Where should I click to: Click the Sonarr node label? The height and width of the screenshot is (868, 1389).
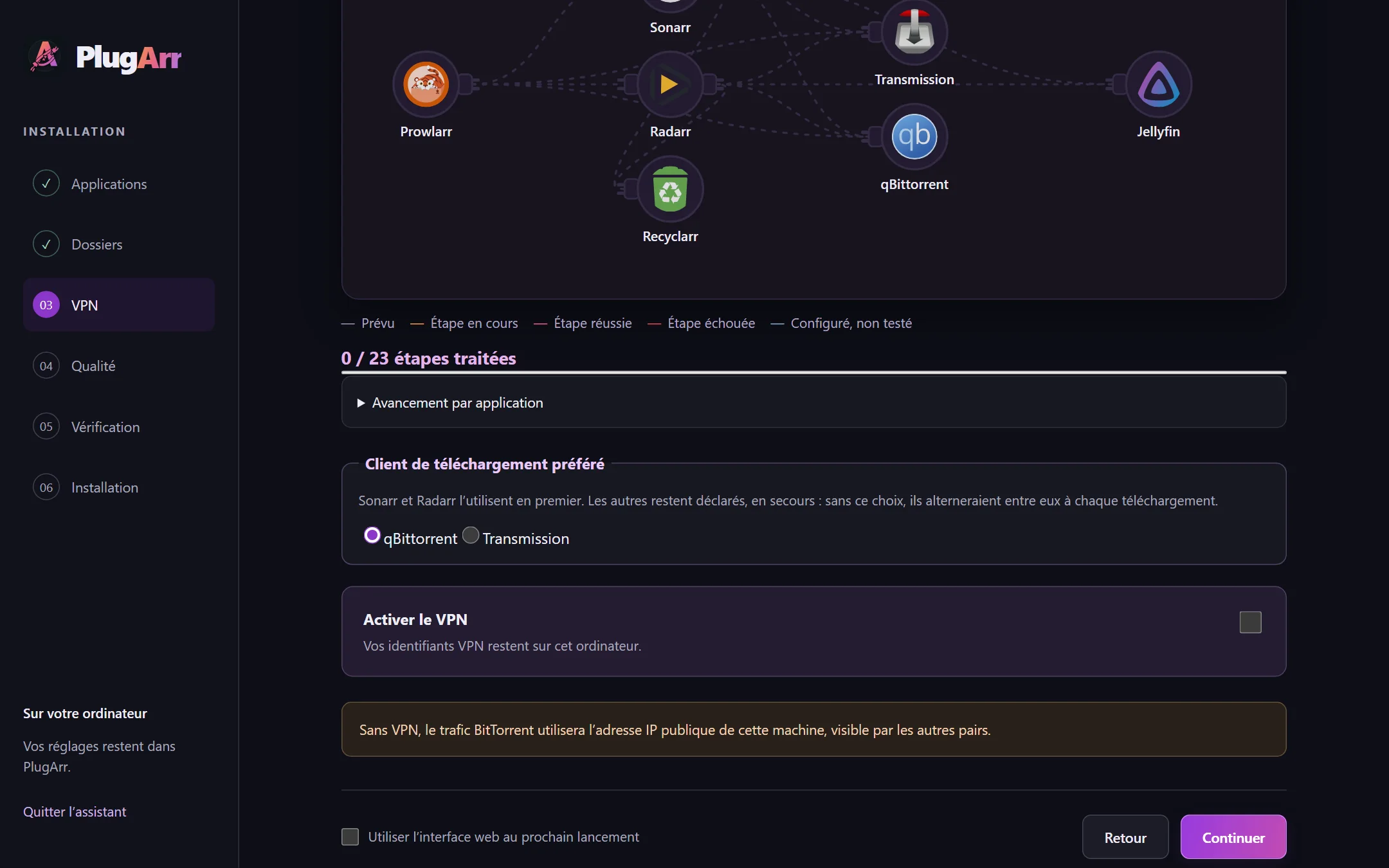670,28
